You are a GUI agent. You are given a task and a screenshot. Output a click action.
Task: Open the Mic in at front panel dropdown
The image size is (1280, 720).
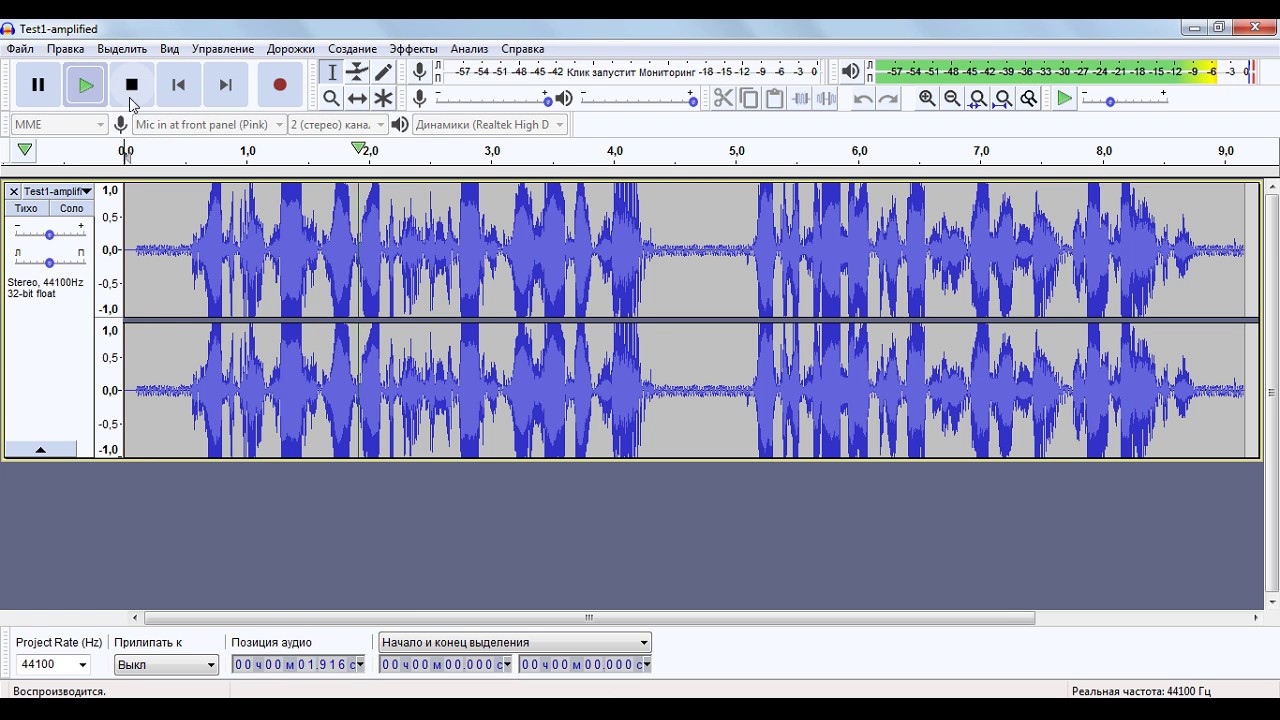(210, 124)
